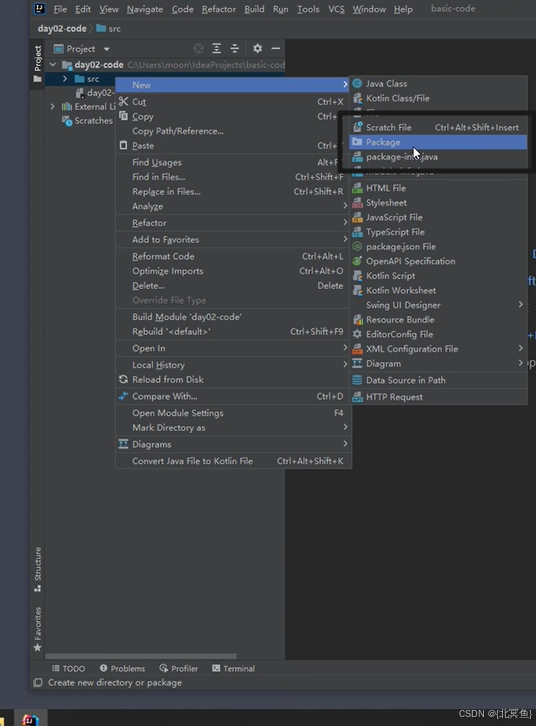The height and width of the screenshot is (726, 536).
Task: Click day02-code breadcrumb in navigation bar
Action: [x=62, y=29]
